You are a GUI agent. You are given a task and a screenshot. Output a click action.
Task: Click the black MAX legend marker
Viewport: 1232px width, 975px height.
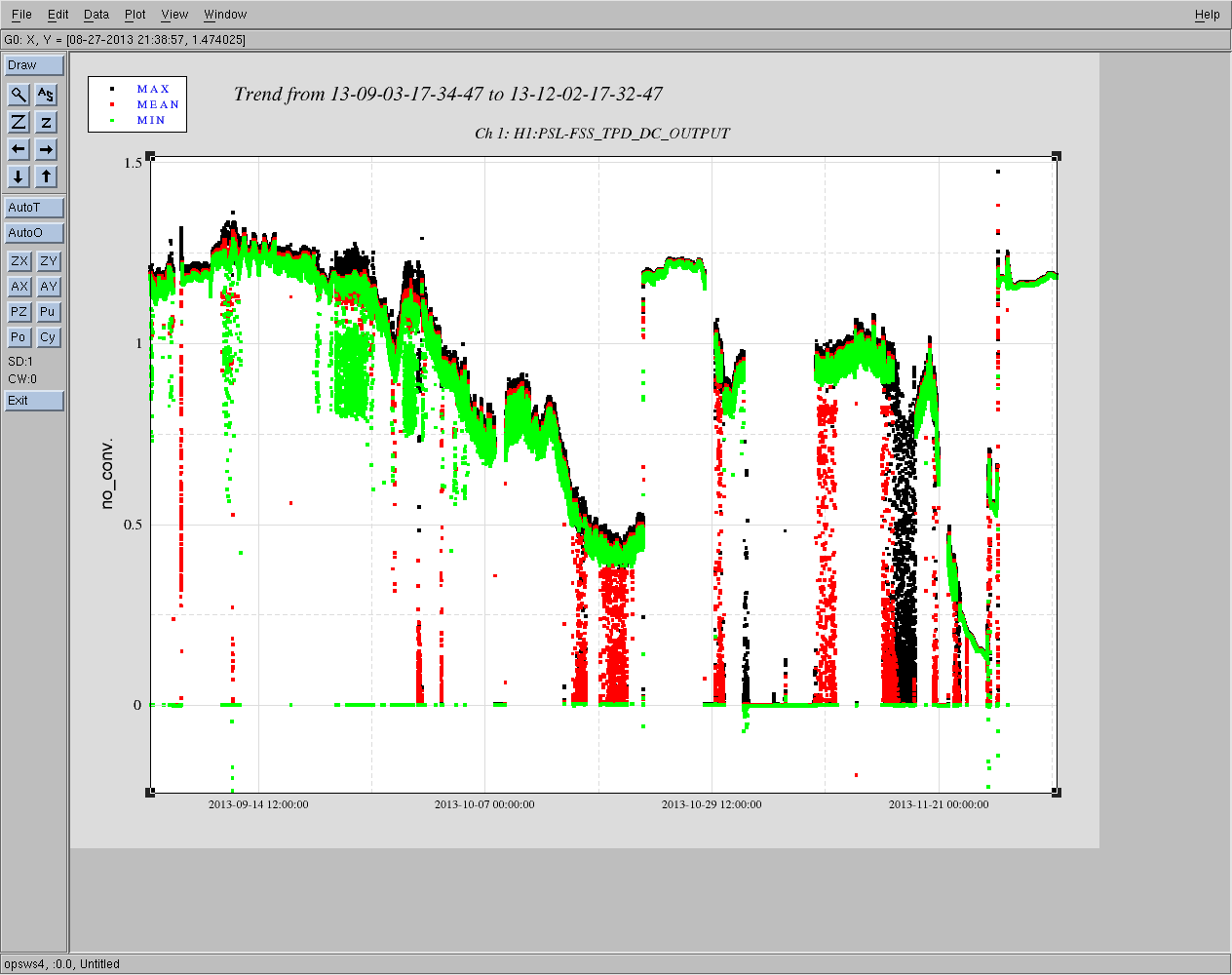[113, 89]
